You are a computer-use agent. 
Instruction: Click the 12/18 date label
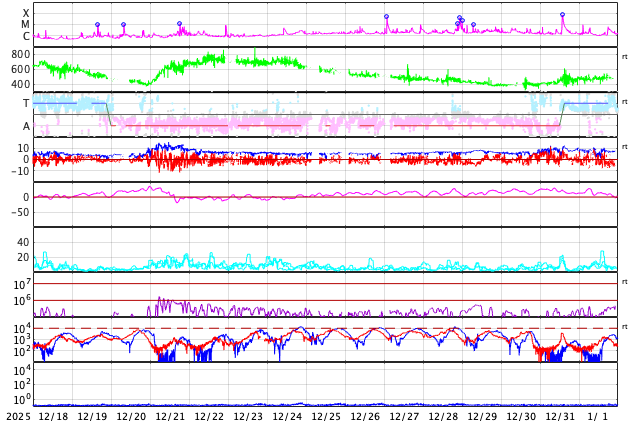[53, 415]
